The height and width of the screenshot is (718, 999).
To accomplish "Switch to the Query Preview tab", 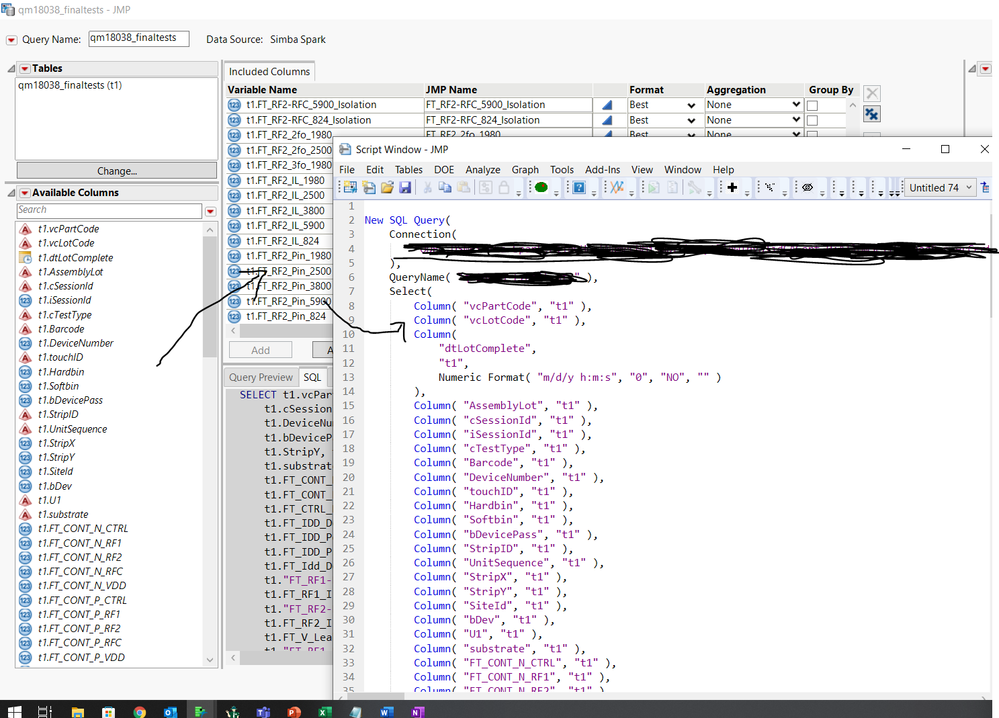I will pyautogui.click(x=260, y=377).
